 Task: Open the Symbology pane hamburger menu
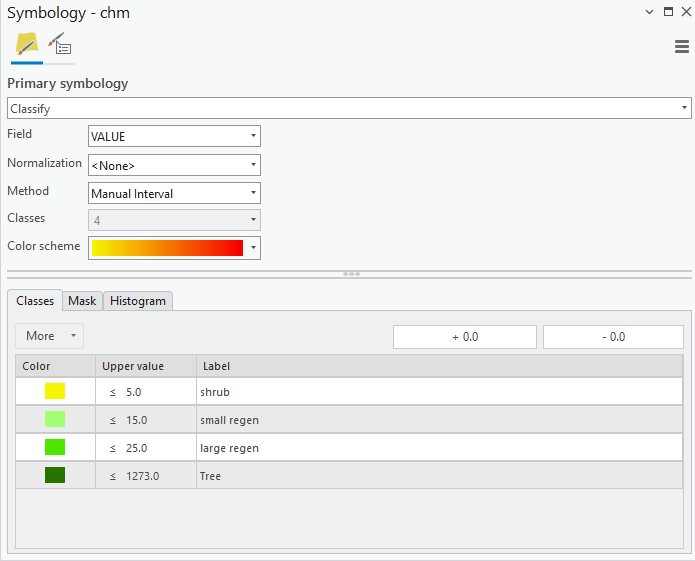(682, 47)
